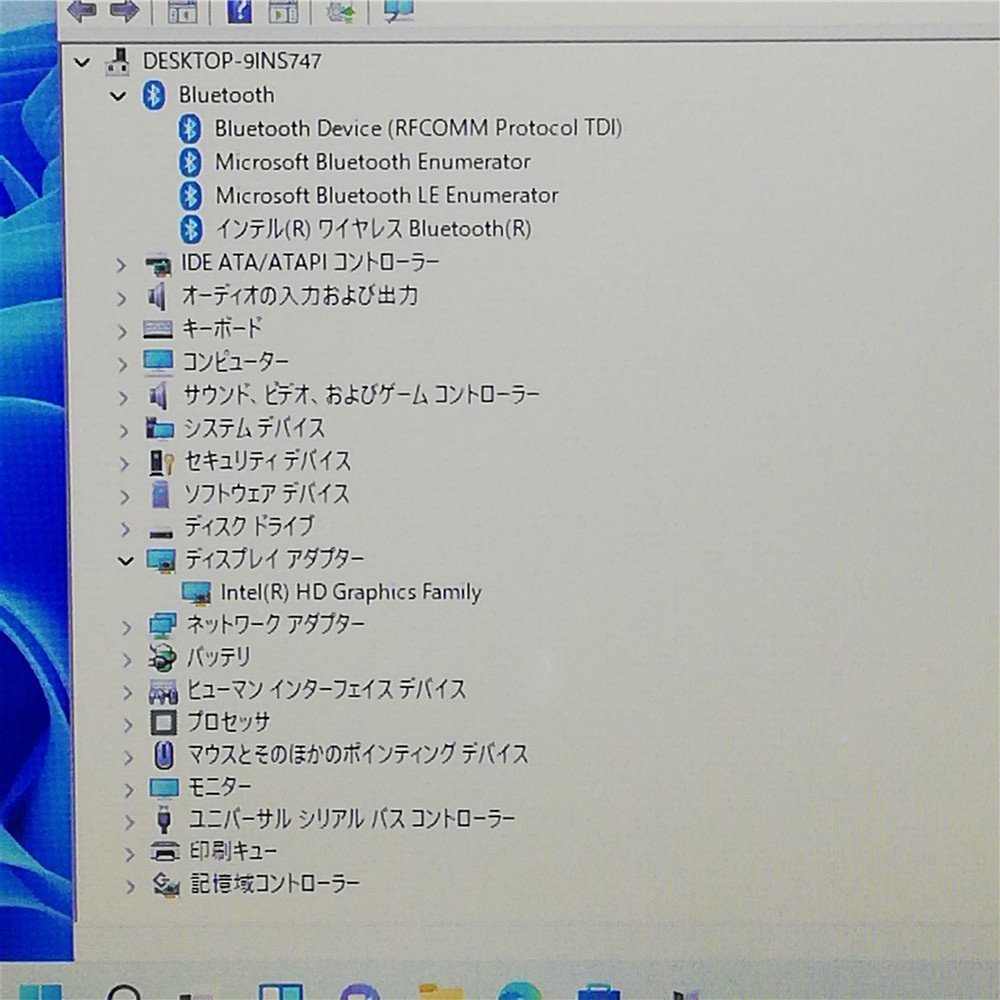This screenshot has height=1000, width=1000.
Task: Expand 記憶域コントローラー
Action: point(131,886)
